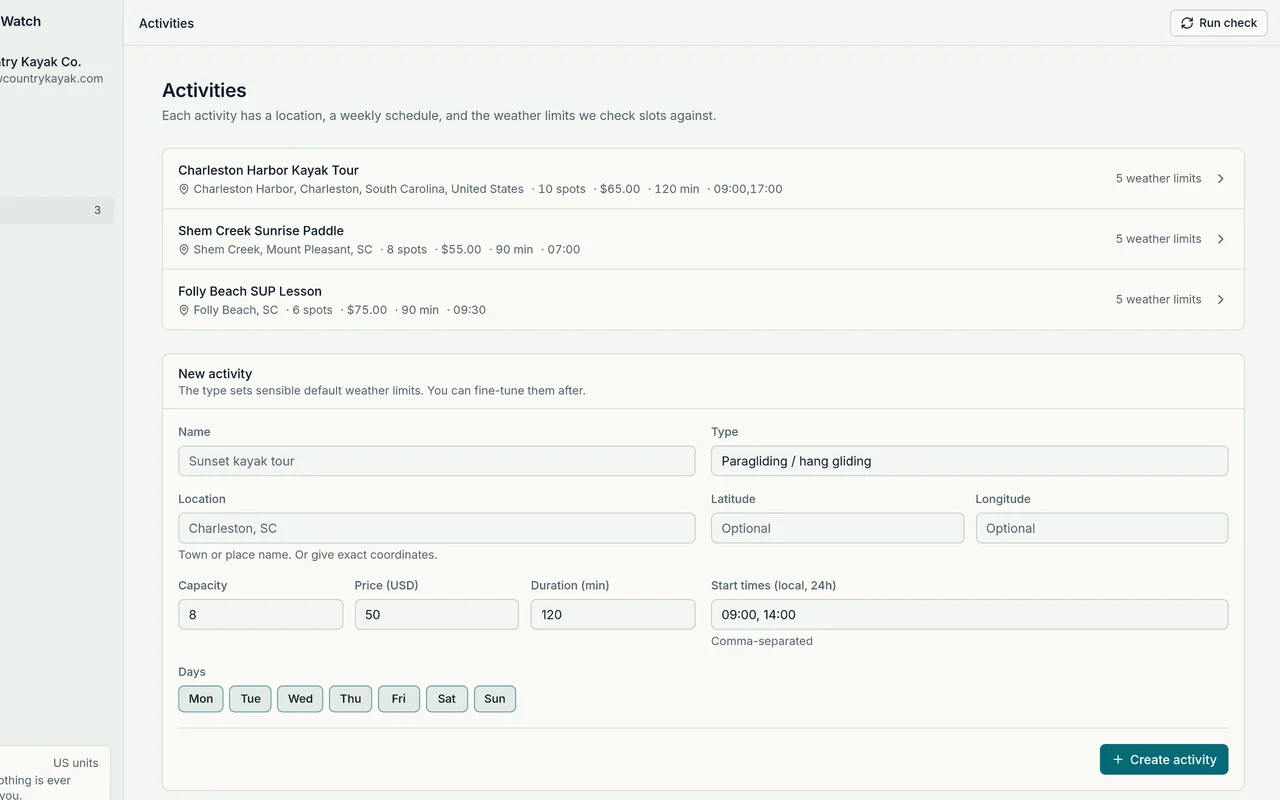The height and width of the screenshot is (800, 1280).
Task: Select the sidebar item with badge 3
Action: click(x=55, y=210)
